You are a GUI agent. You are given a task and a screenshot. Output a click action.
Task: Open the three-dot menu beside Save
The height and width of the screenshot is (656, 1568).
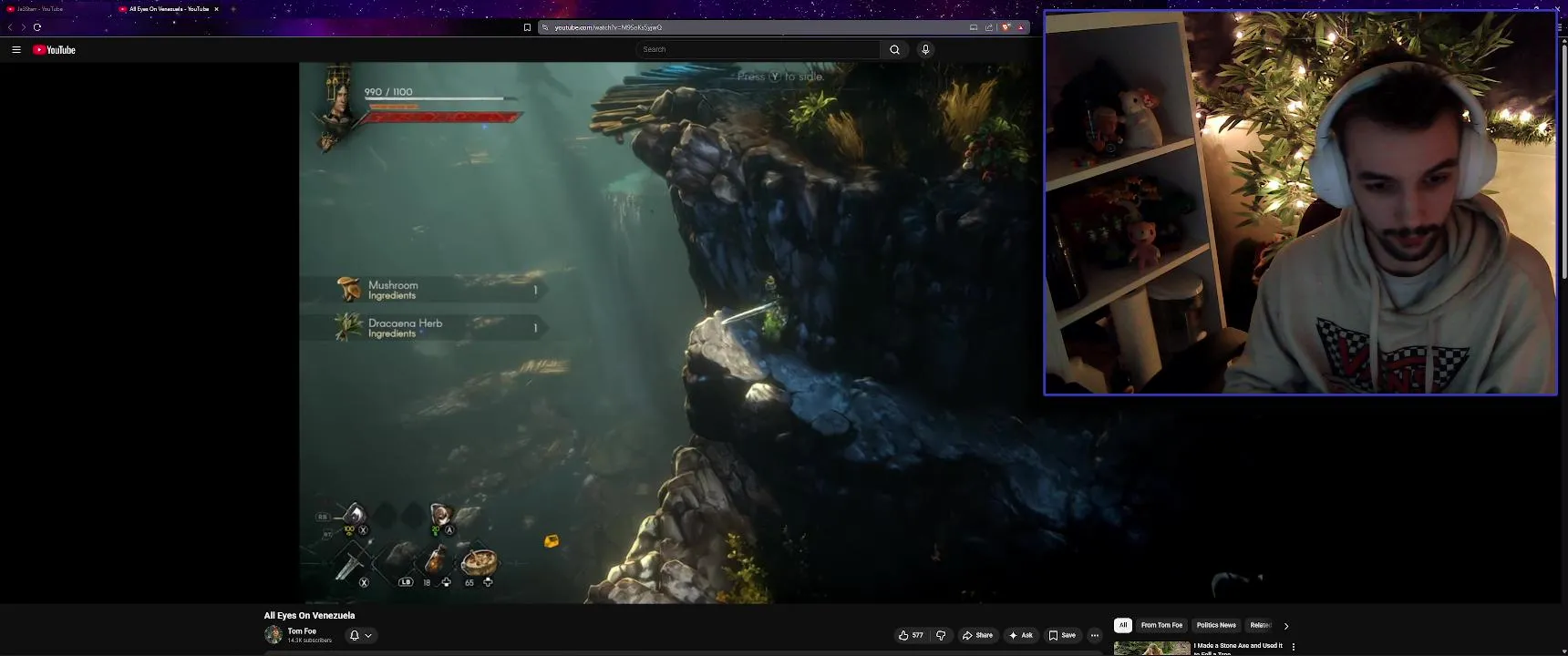pos(1095,635)
